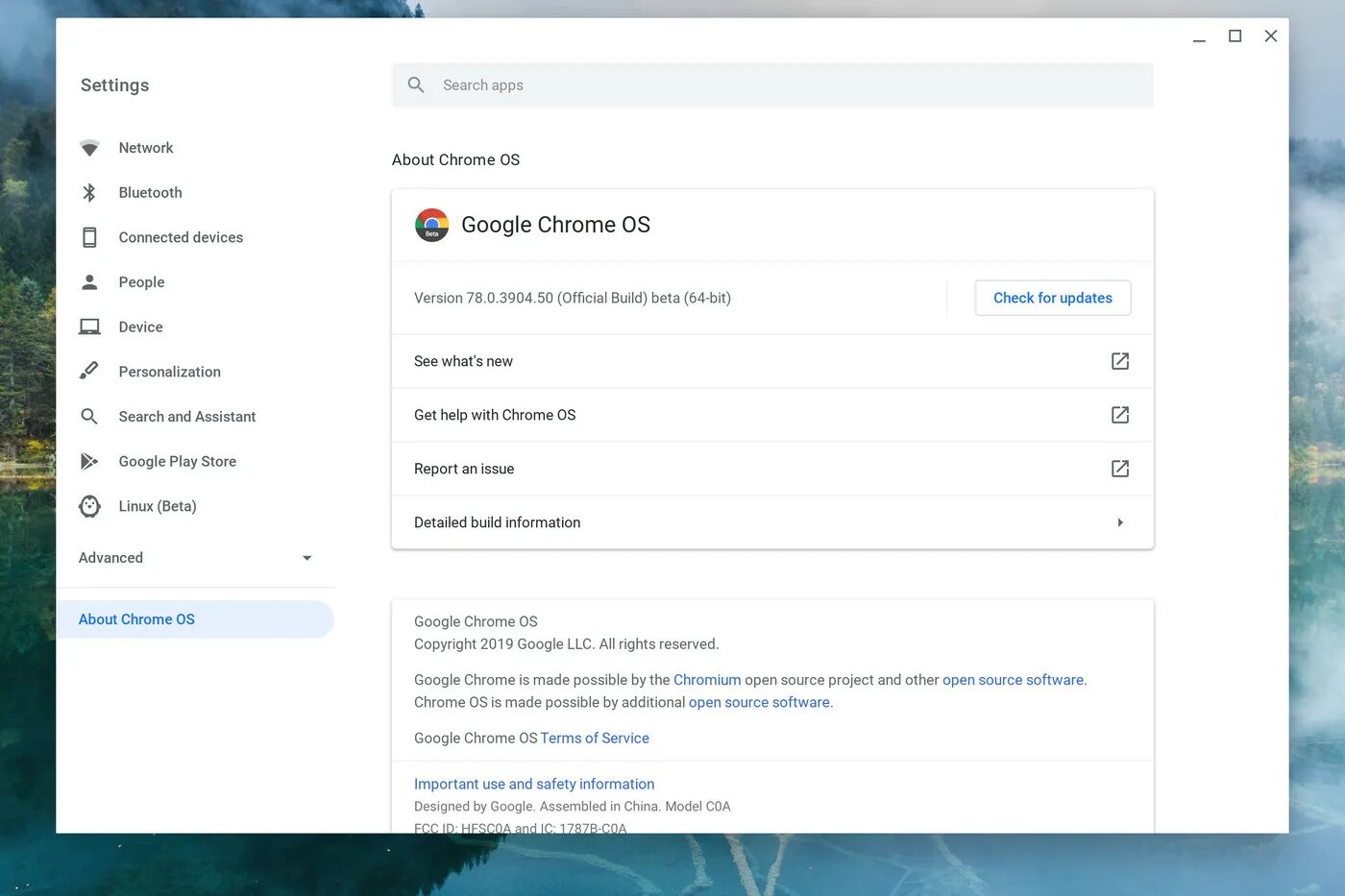Image resolution: width=1345 pixels, height=896 pixels.
Task: Open the Chromium project link
Action: (707, 680)
